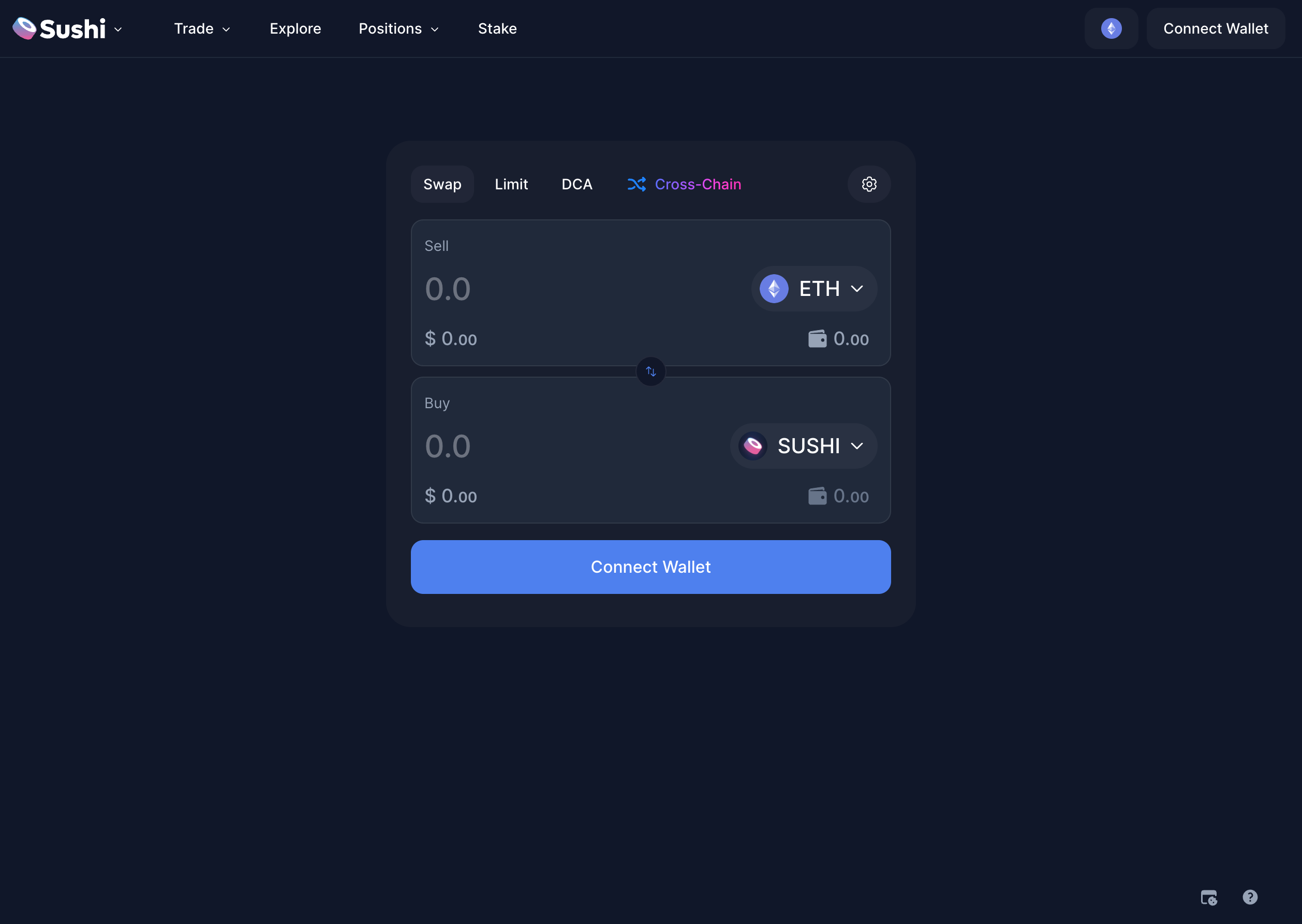Image resolution: width=1302 pixels, height=924 pixels.
Task: Expand the Sushi logo dropdown chevron
Action: [119, 29]
